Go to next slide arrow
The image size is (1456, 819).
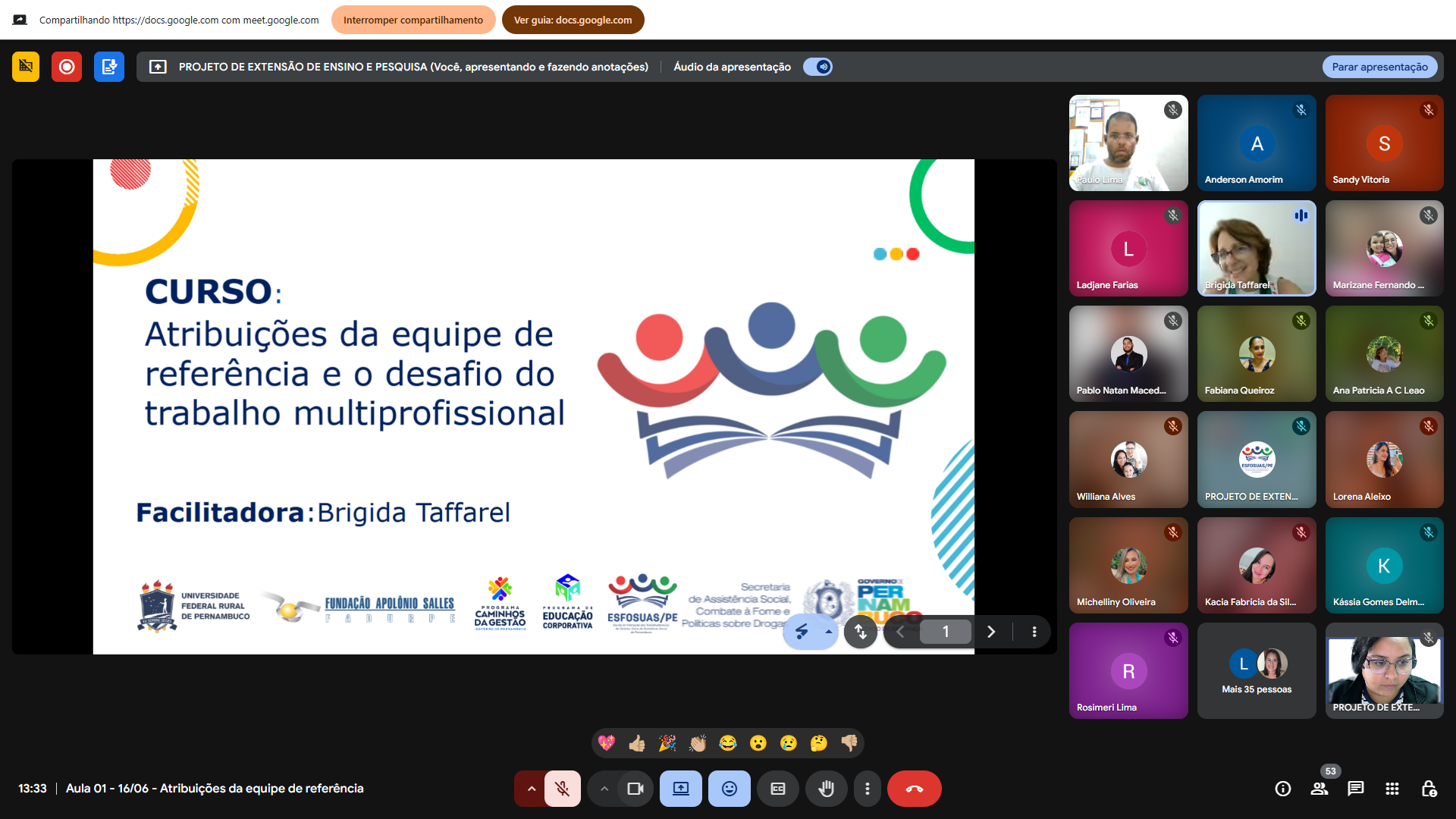[x=991, y=632]
